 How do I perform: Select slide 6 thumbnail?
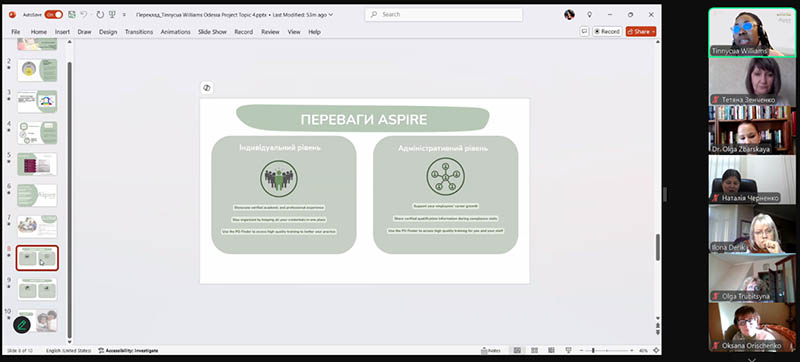[37, 195]
